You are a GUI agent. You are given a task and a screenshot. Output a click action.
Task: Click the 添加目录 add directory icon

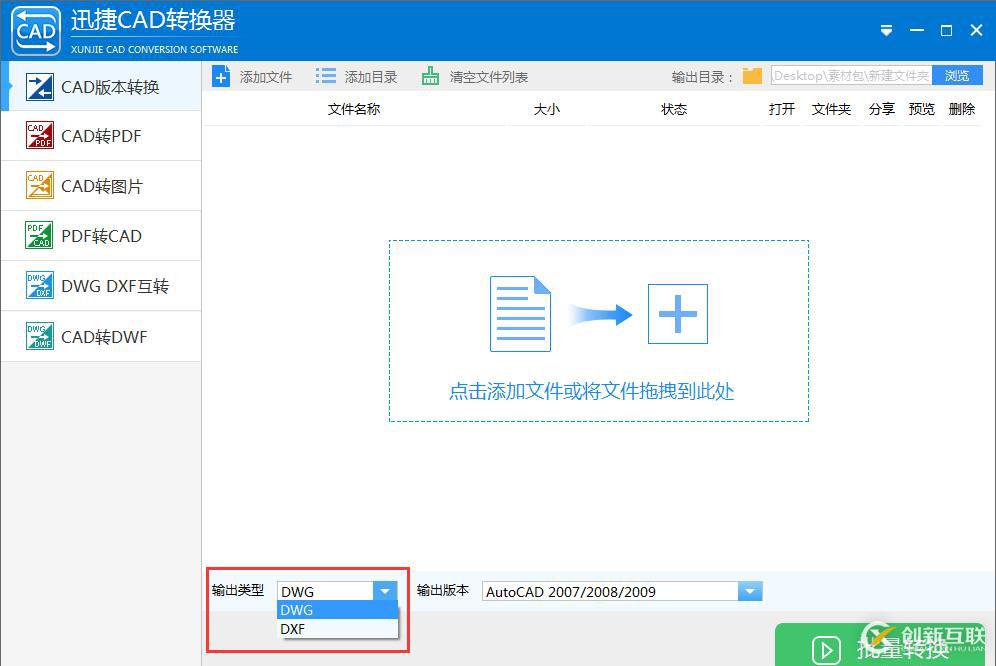[x=325, y=75]
